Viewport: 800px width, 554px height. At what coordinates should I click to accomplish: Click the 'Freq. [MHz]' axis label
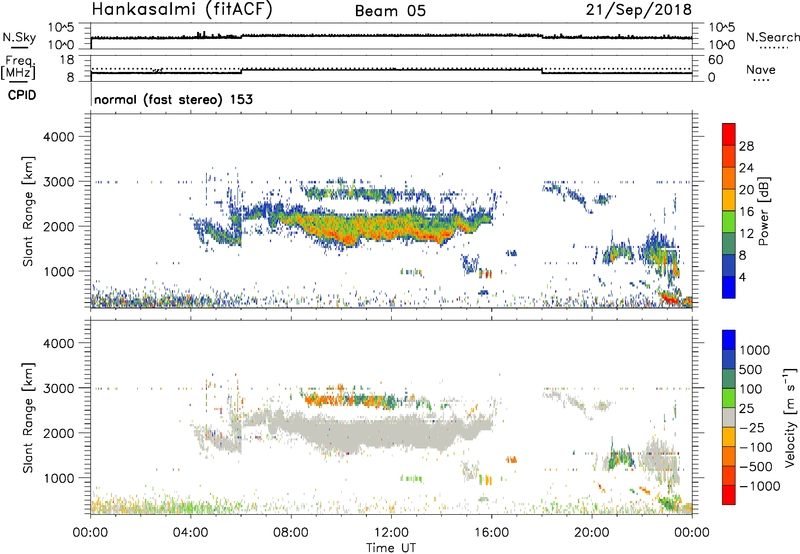pyautogui.click(x=19, y=68)
